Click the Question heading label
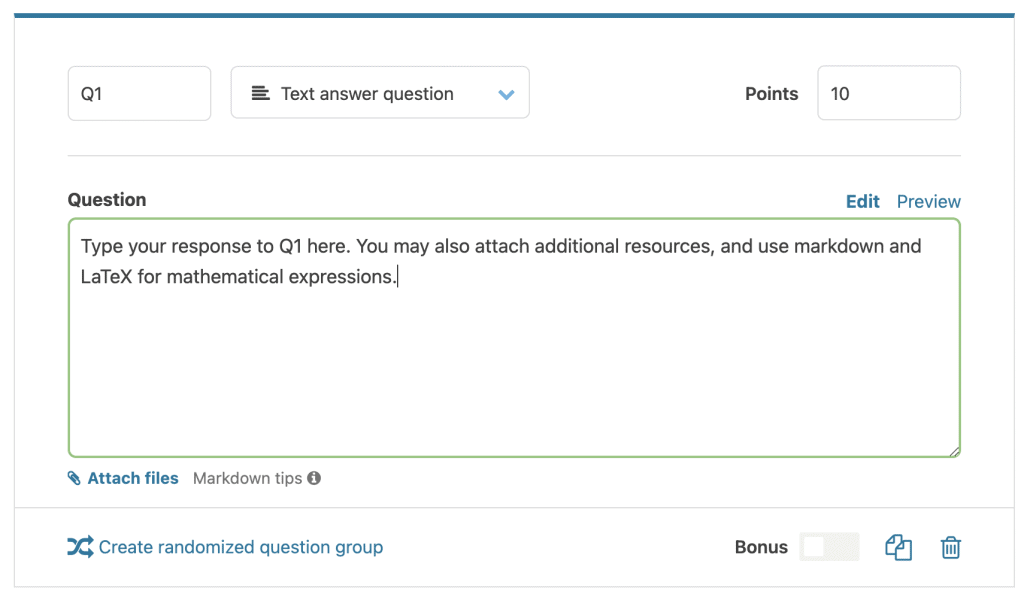The height and width of the screenshot is (600, 1024). pos(107,200)
